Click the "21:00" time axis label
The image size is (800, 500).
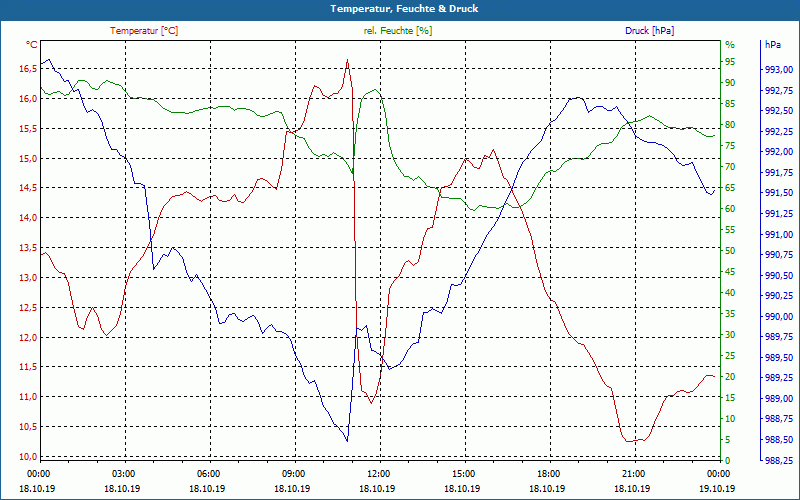click(x=633, y=474)
